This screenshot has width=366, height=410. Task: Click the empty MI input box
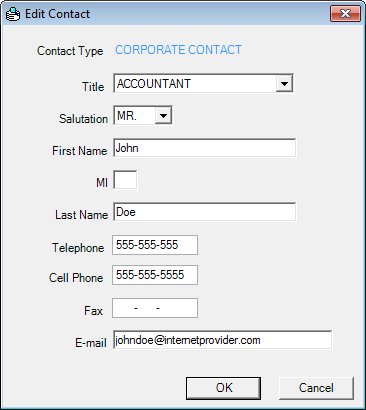click(x=125, y=180)
